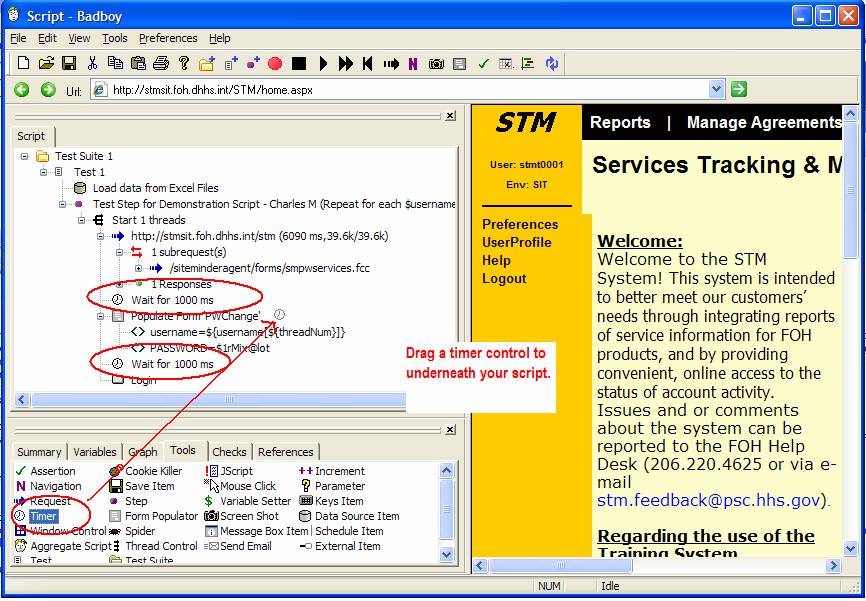Click the Logout link in STM sidebar

(x=504, y=279)
